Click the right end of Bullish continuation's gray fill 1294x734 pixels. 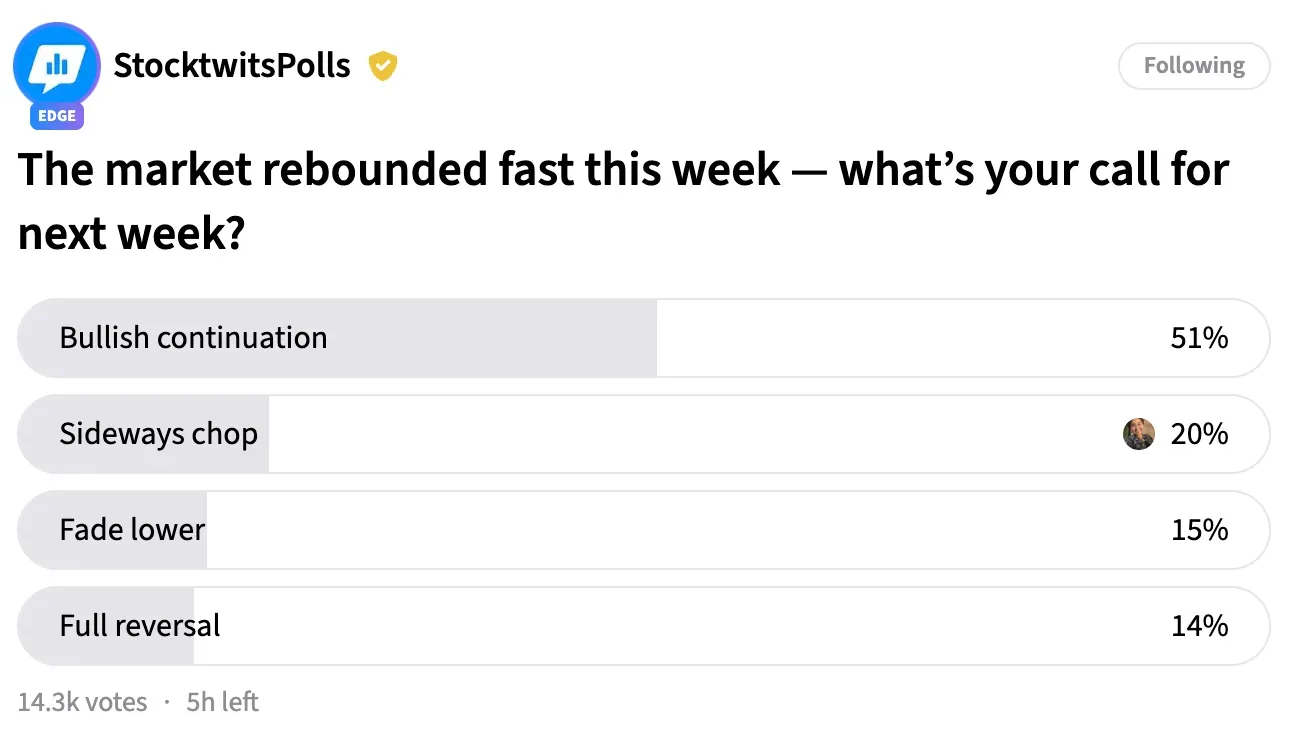(648, 338)
